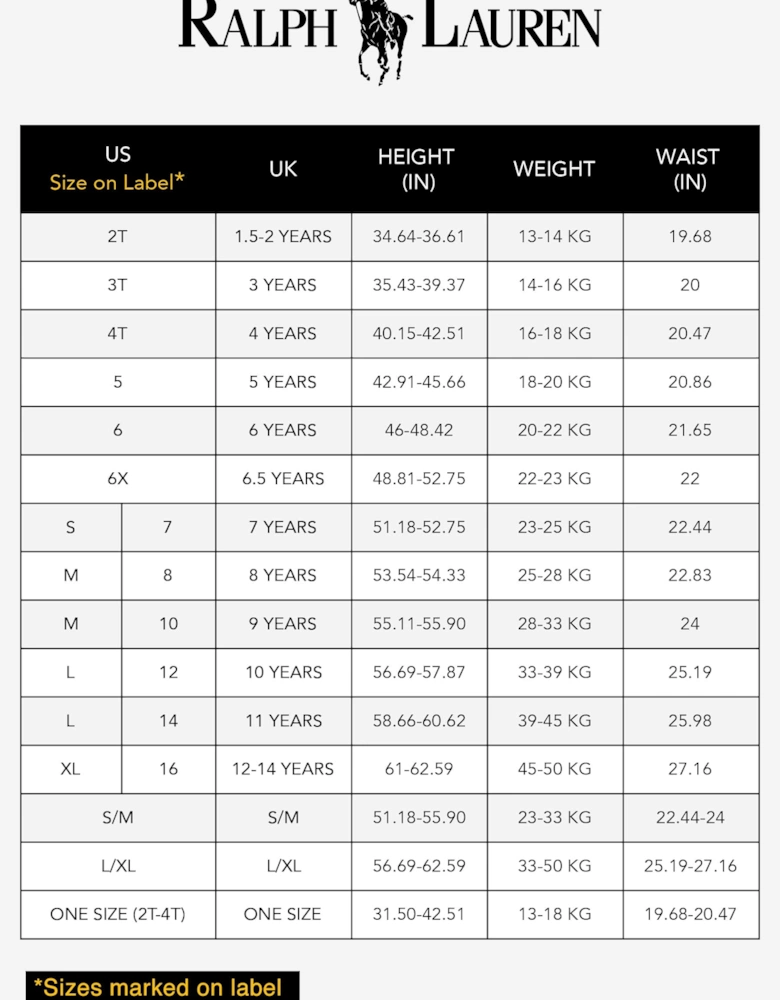
Task: Select the 6X size row label
Action: pyautogui.click(x=118, y=479)
